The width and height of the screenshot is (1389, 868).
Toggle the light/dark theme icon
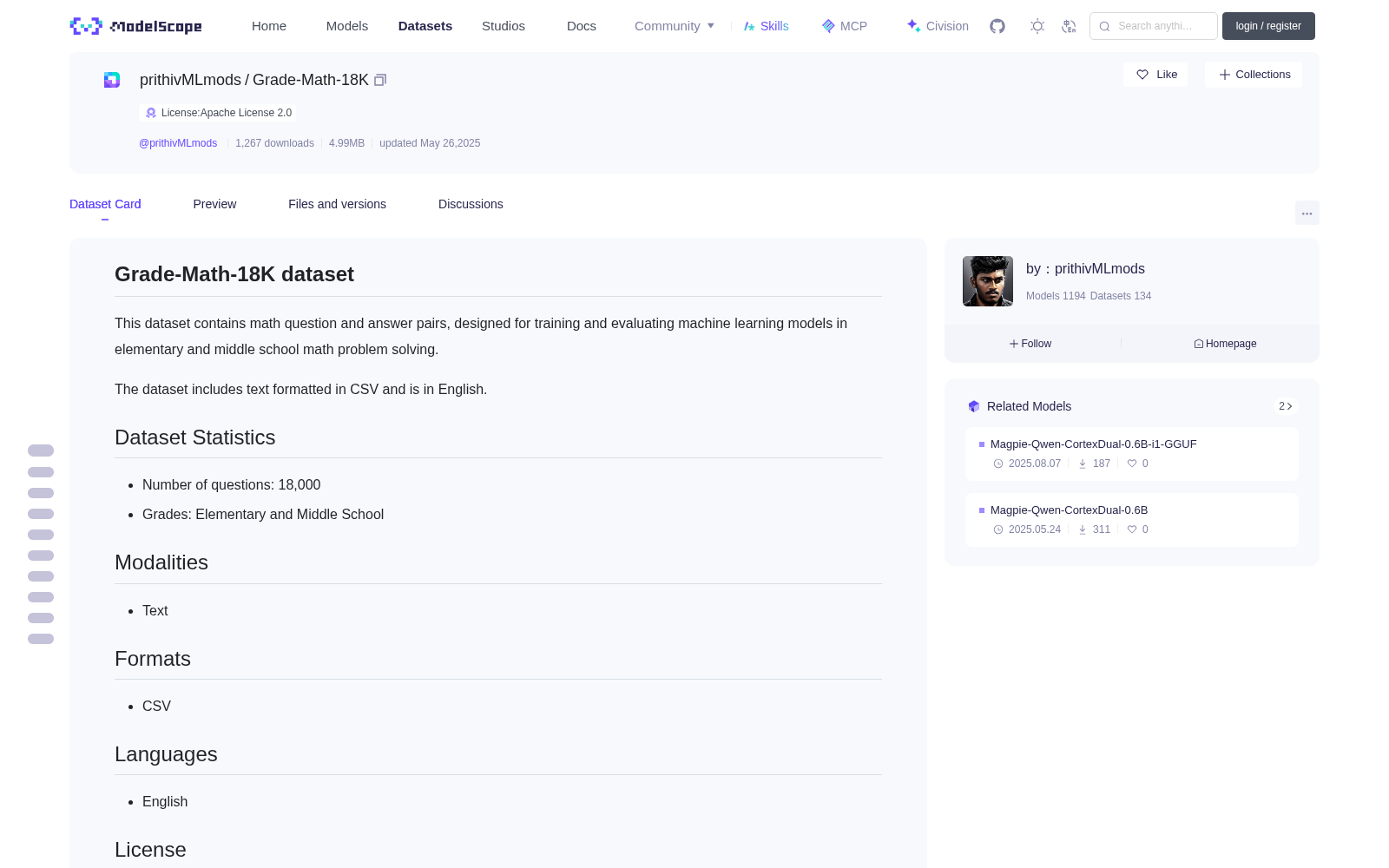[1037, 26]
